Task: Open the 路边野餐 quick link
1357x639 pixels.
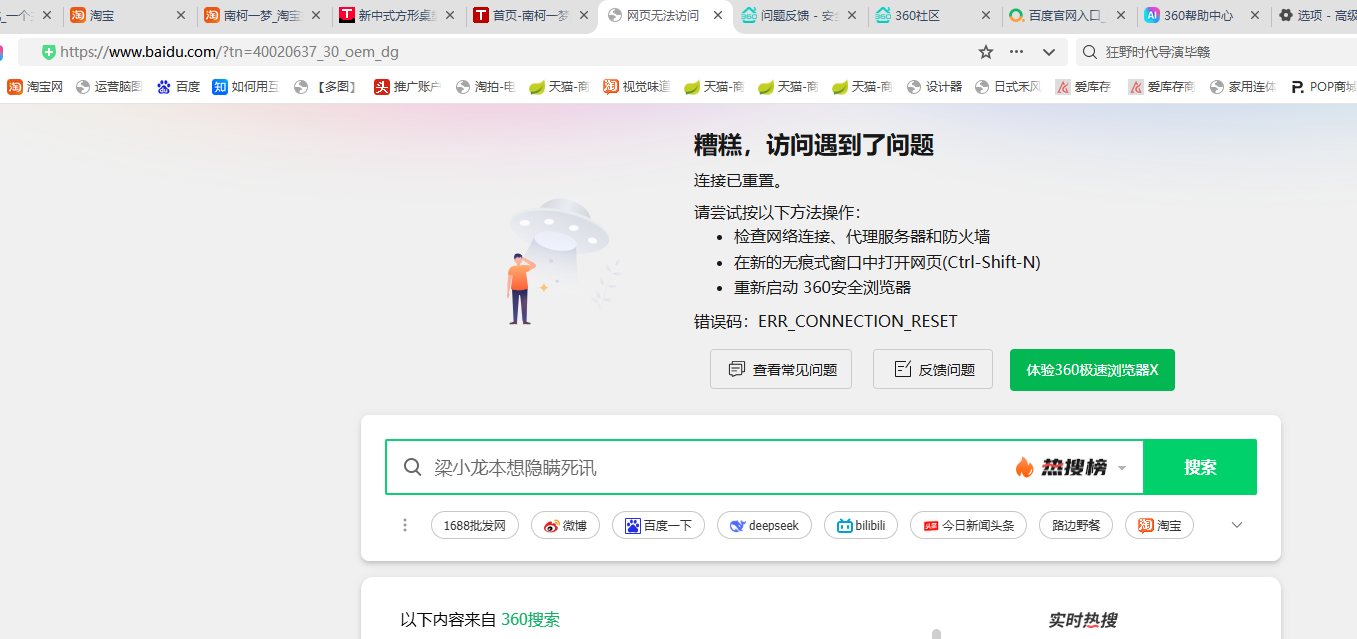Action: point(1076,525)
